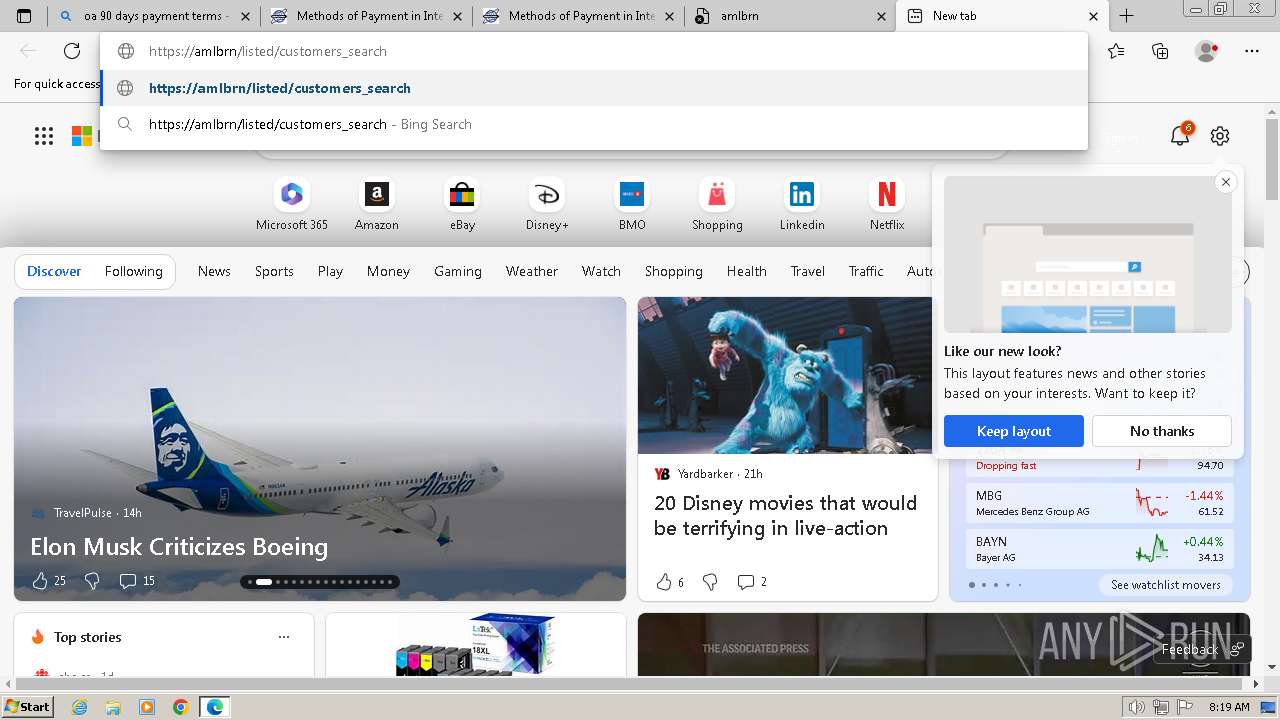Dislike the Disney movies article
1280x720 pixels.
[x=710, y=582]
